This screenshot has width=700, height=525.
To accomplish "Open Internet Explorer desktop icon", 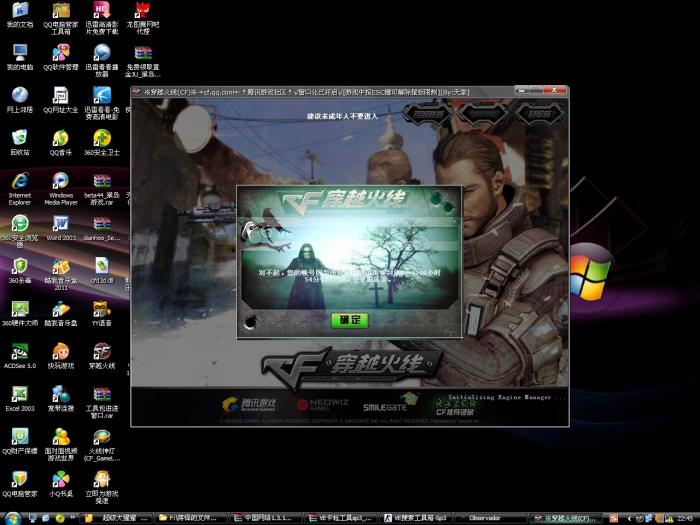I will (x=20, y=189).
